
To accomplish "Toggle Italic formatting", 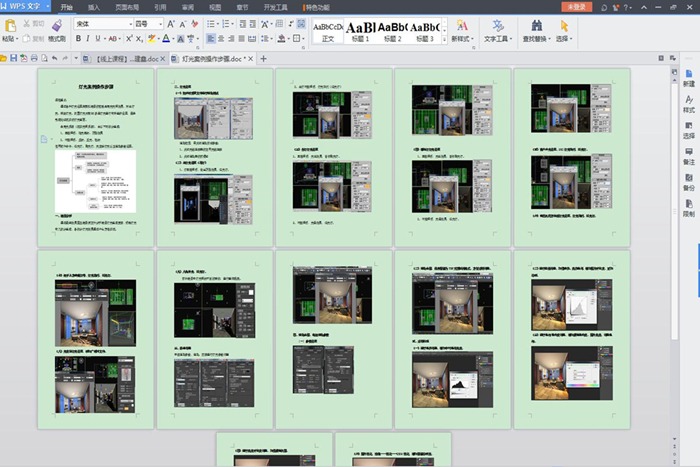I will (88, 39).
